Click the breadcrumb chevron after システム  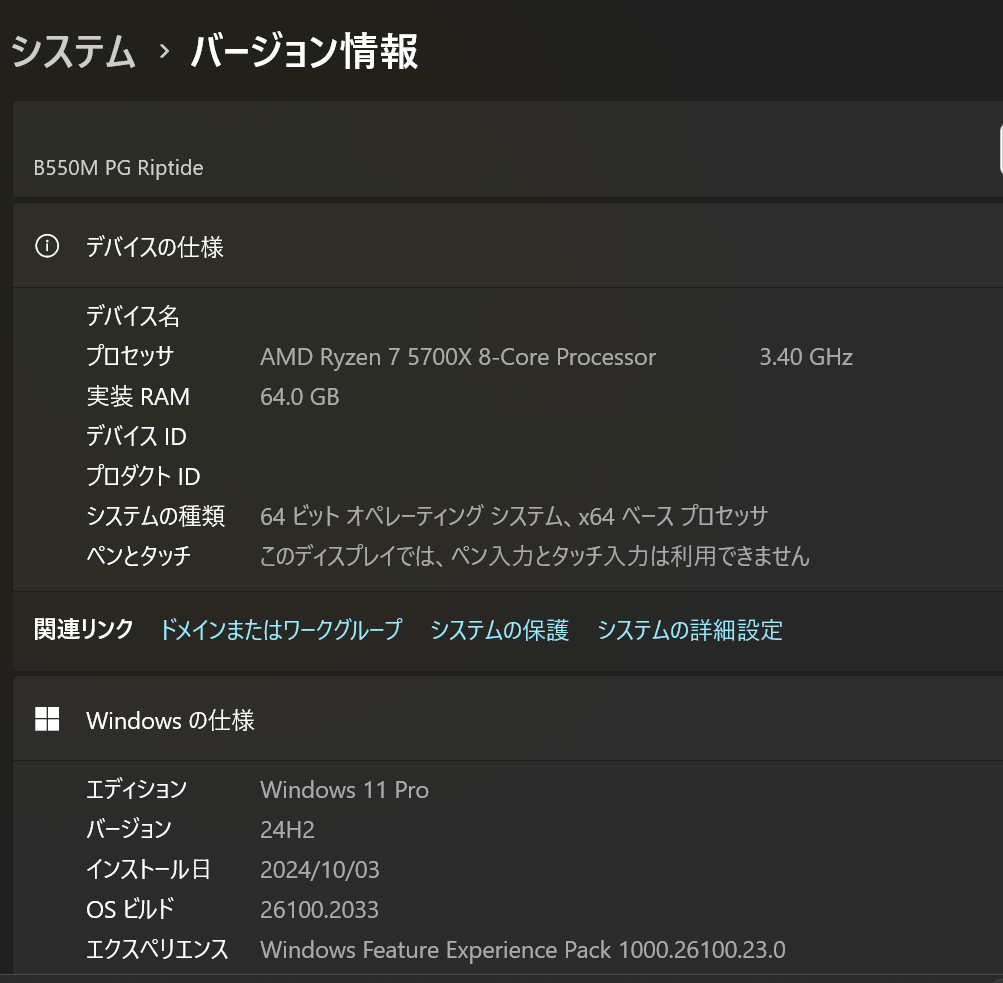click(164, 51)
